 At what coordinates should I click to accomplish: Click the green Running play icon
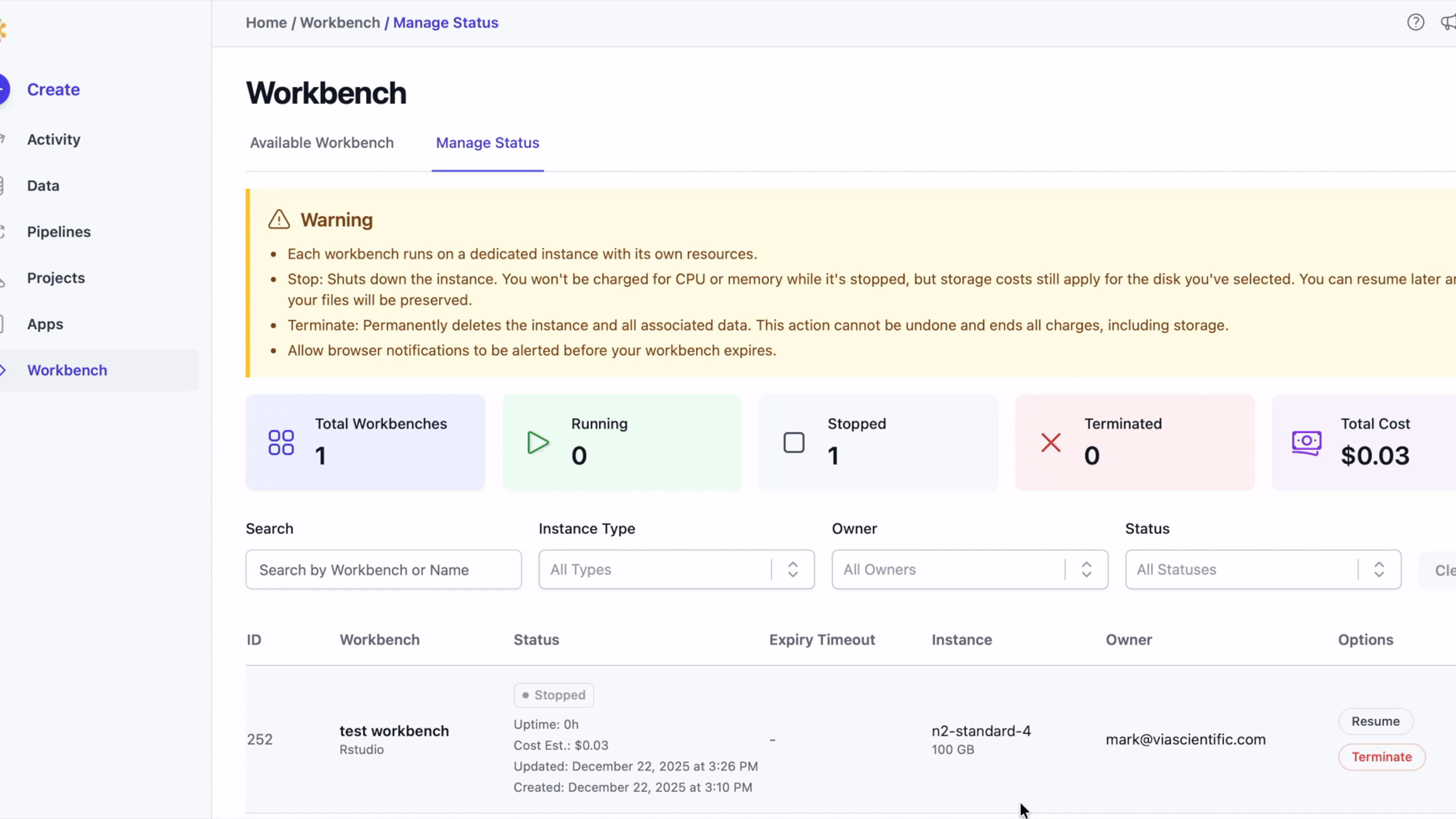(x=538, y=443)
